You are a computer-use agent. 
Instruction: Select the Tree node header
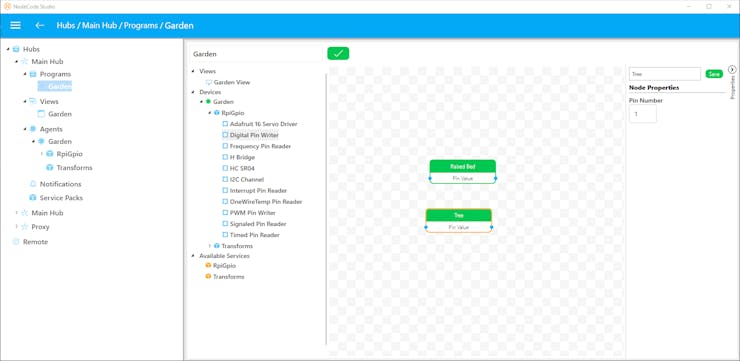[x=458, y=215]
